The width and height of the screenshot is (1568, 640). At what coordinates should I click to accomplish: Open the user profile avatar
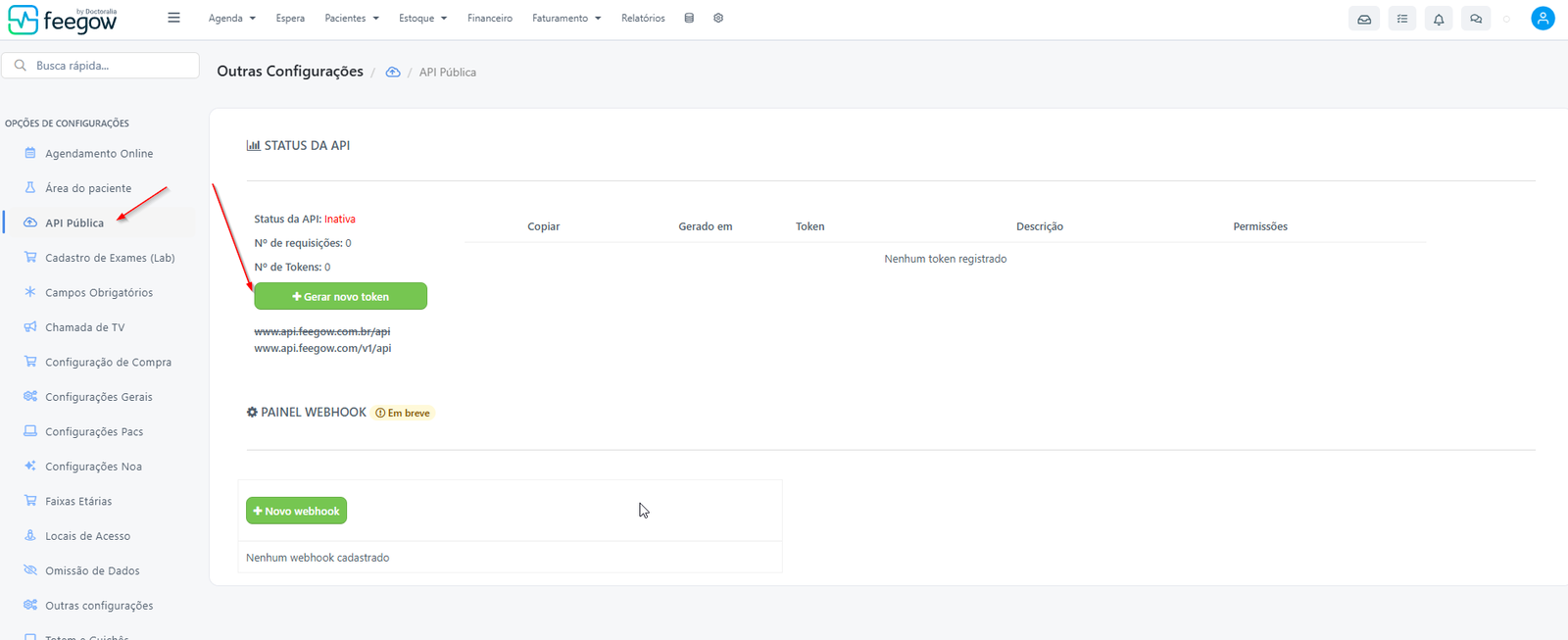1543,19
